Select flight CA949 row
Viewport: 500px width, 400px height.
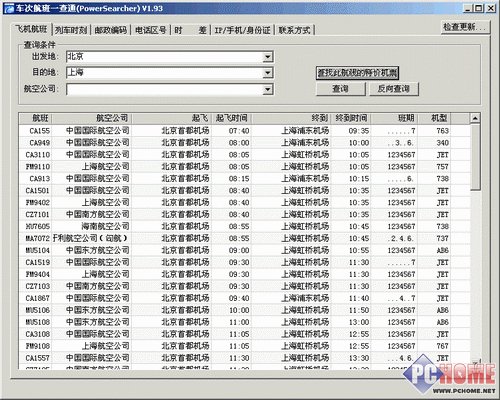(x=244, y=143)
